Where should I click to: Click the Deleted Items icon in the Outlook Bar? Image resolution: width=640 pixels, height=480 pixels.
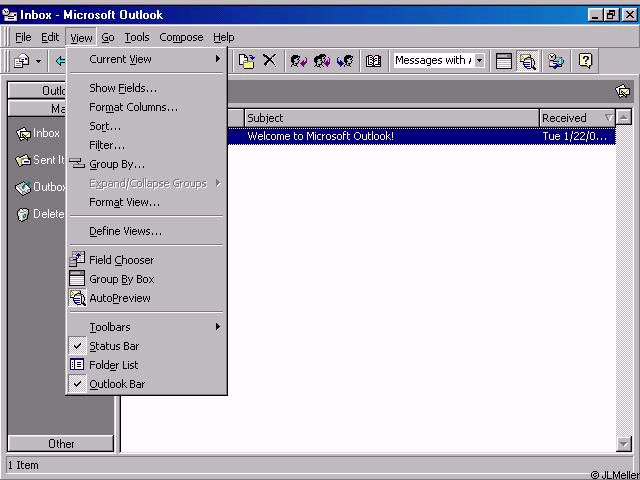click(x=23, y=214)
